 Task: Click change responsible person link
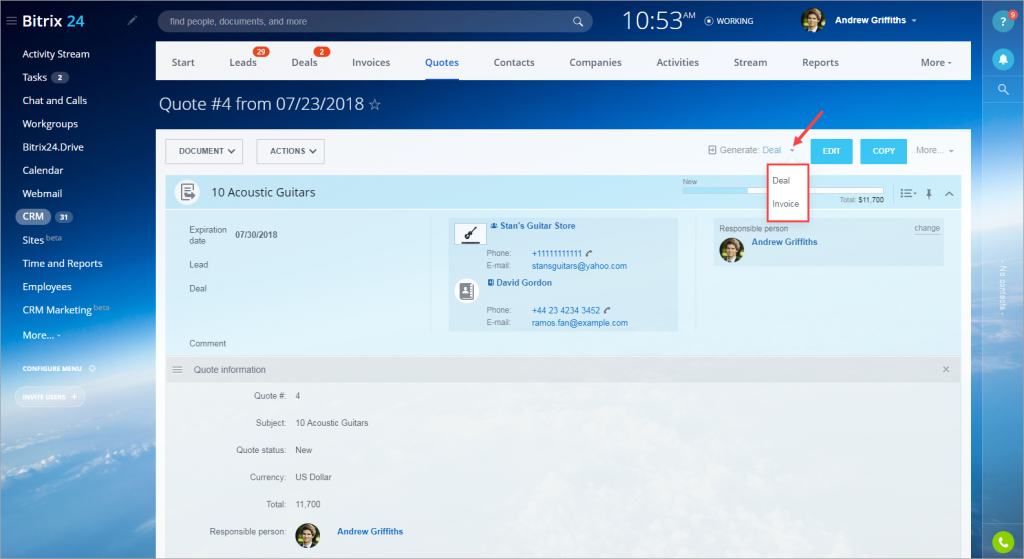click(x=927, y=229)
